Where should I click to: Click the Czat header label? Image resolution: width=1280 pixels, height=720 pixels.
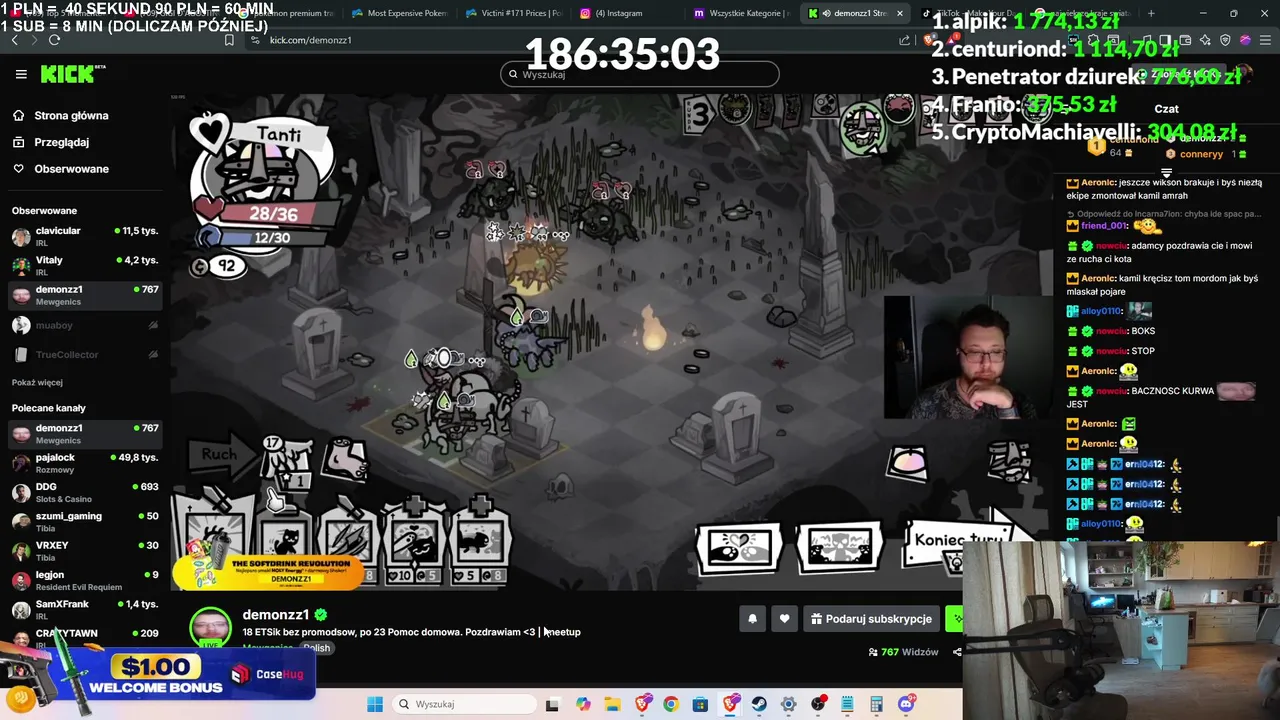[1166, 109]
